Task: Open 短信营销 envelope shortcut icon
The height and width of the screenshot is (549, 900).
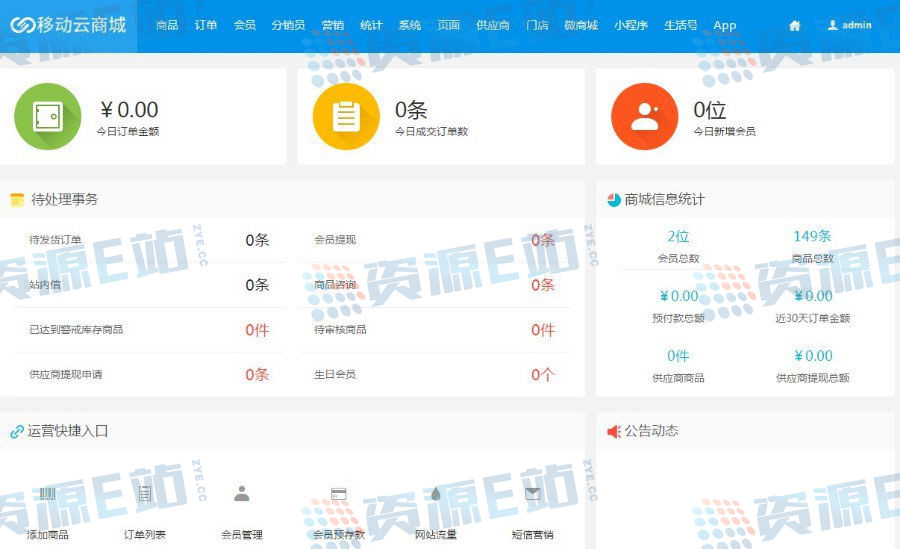Action: (532, 494)
